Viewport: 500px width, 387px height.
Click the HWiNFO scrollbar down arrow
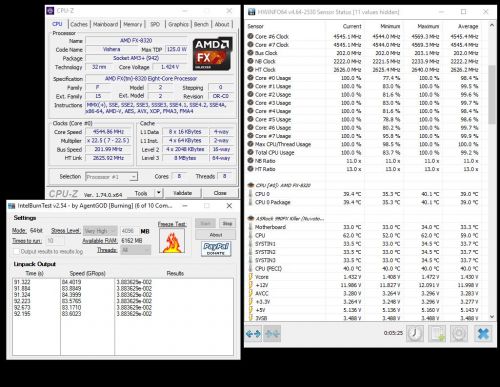[x=492, y=317]
